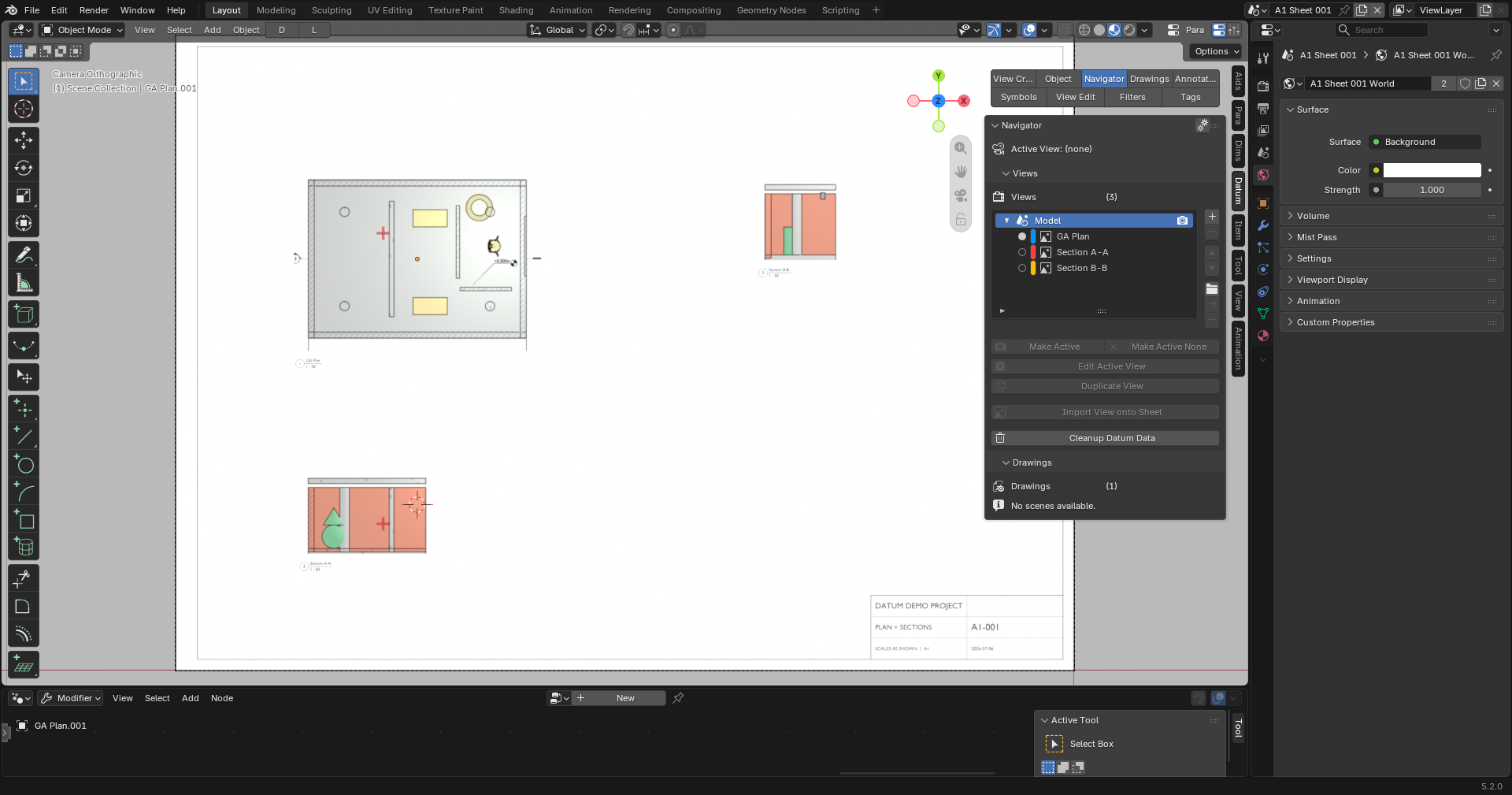Click the pan view hand icon
The width and height of the screenshot is (1512, 795).
[x=961, y=172]
